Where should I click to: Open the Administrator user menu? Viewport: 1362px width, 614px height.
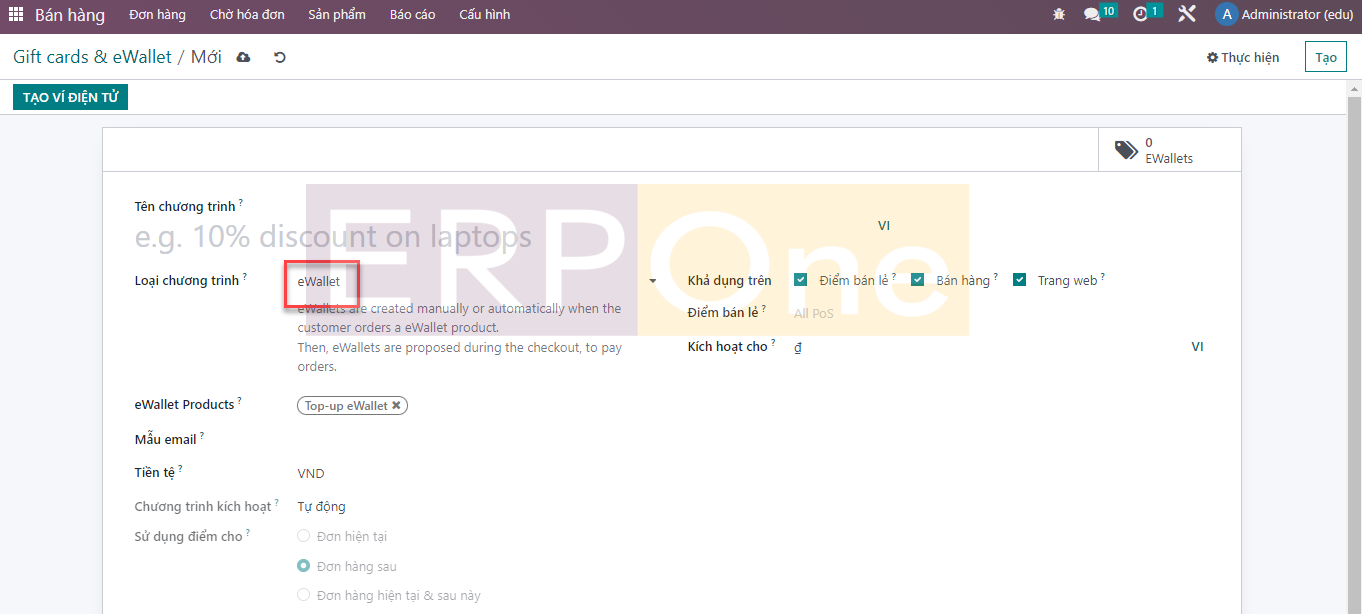1283,15
